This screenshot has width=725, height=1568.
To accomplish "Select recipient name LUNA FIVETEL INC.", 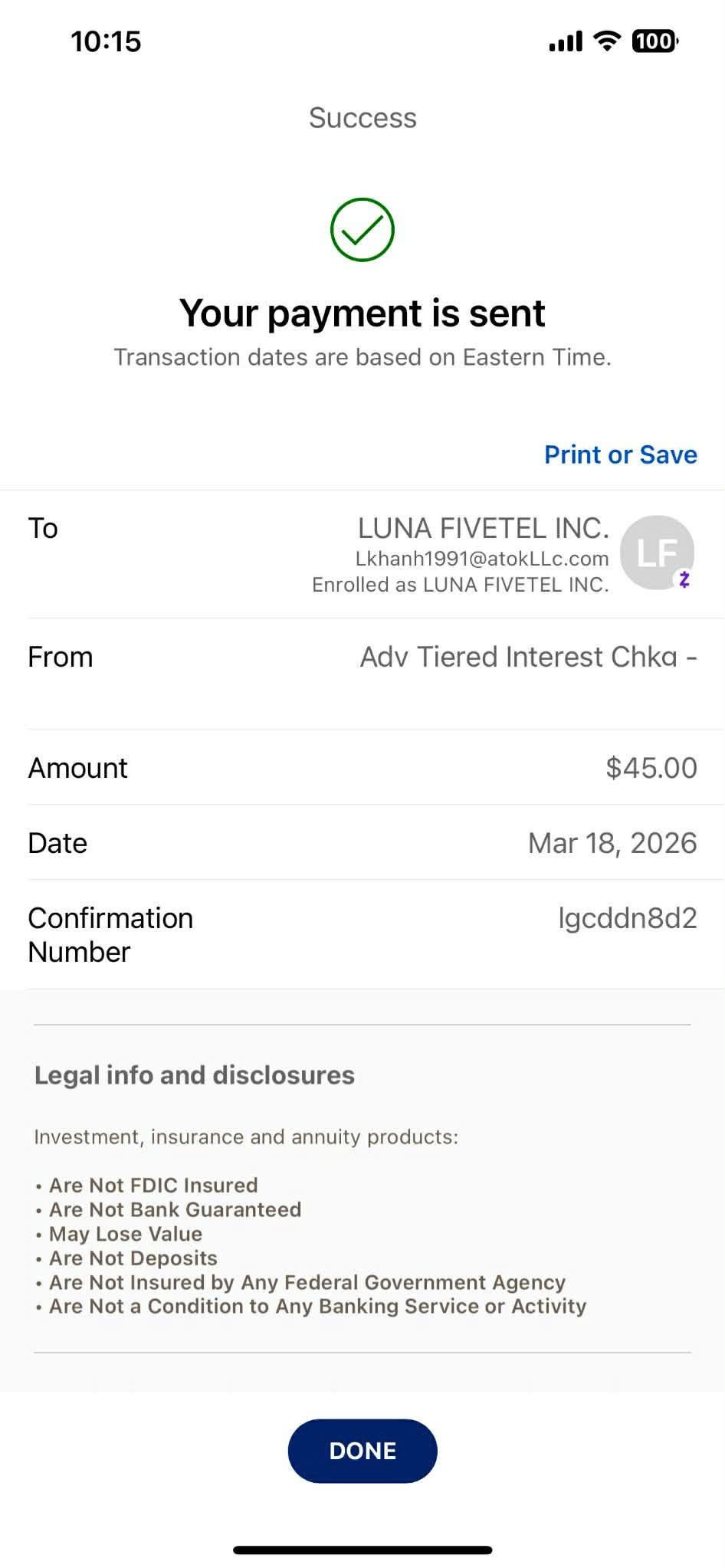I will (483, 528).
